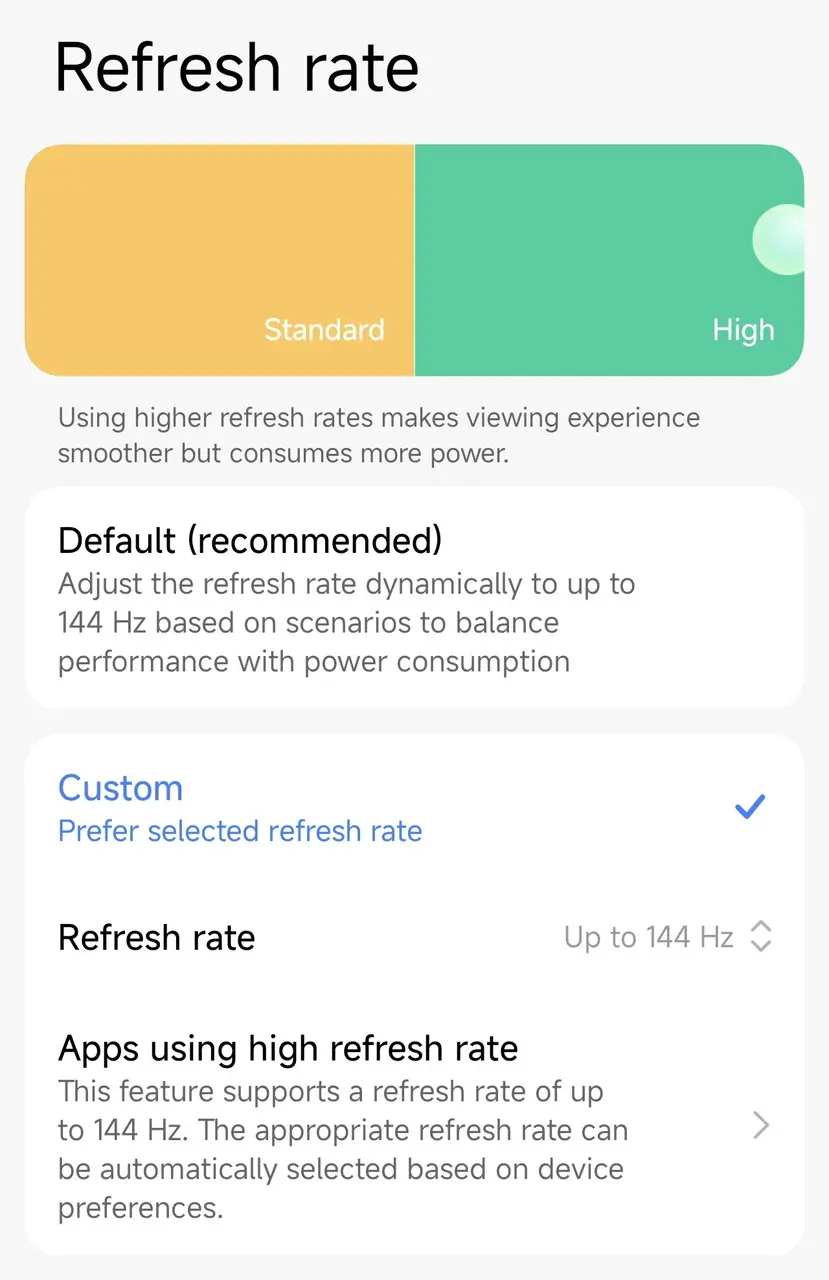Select the Default (recommended) option
This screenshot has height=1280, width=829.
(x=250, y=541)
